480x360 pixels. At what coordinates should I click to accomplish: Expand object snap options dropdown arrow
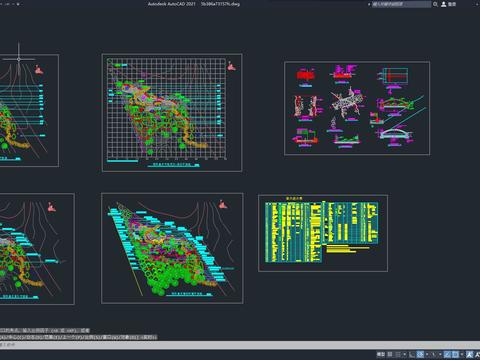pos(462,354)
